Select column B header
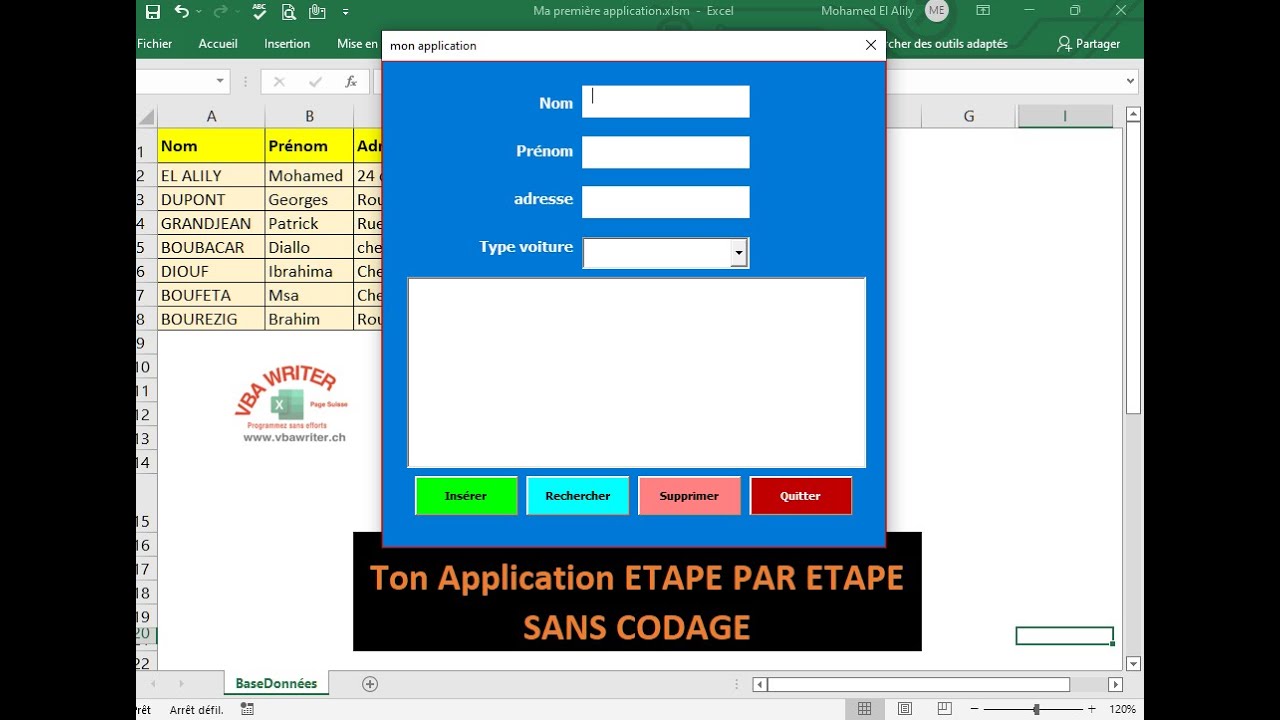This screenshot has width=1280, height=720. tap(310, 116)
